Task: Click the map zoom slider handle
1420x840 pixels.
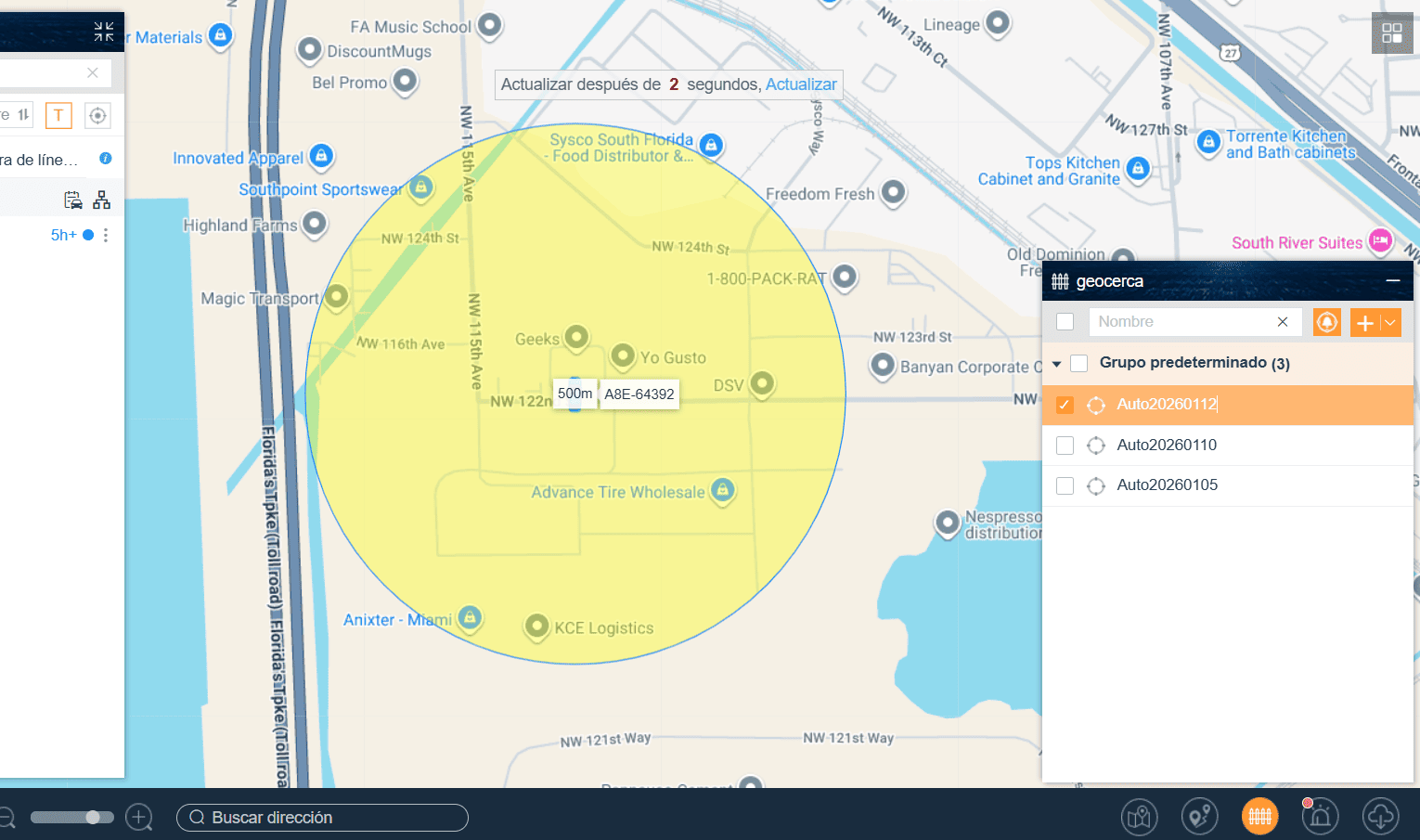Action: point(93,818)
